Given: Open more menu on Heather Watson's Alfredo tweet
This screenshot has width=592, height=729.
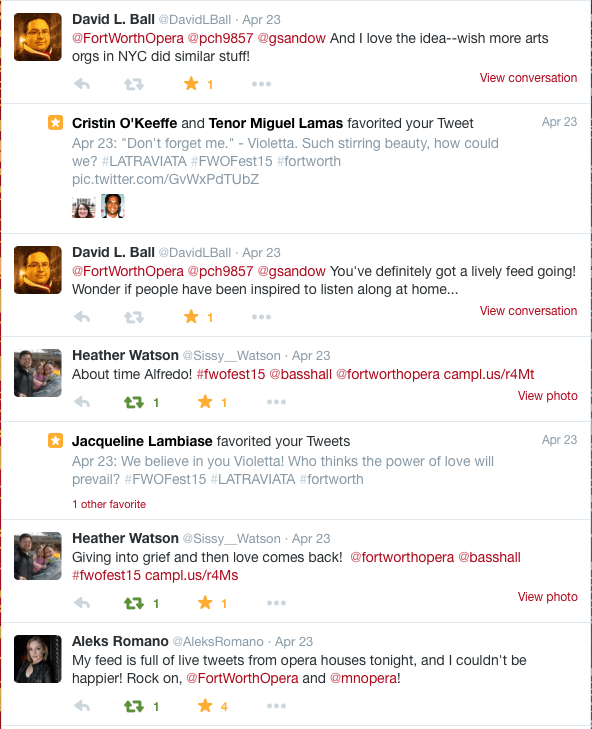Looking at the screenshot, I should point(276,402).
